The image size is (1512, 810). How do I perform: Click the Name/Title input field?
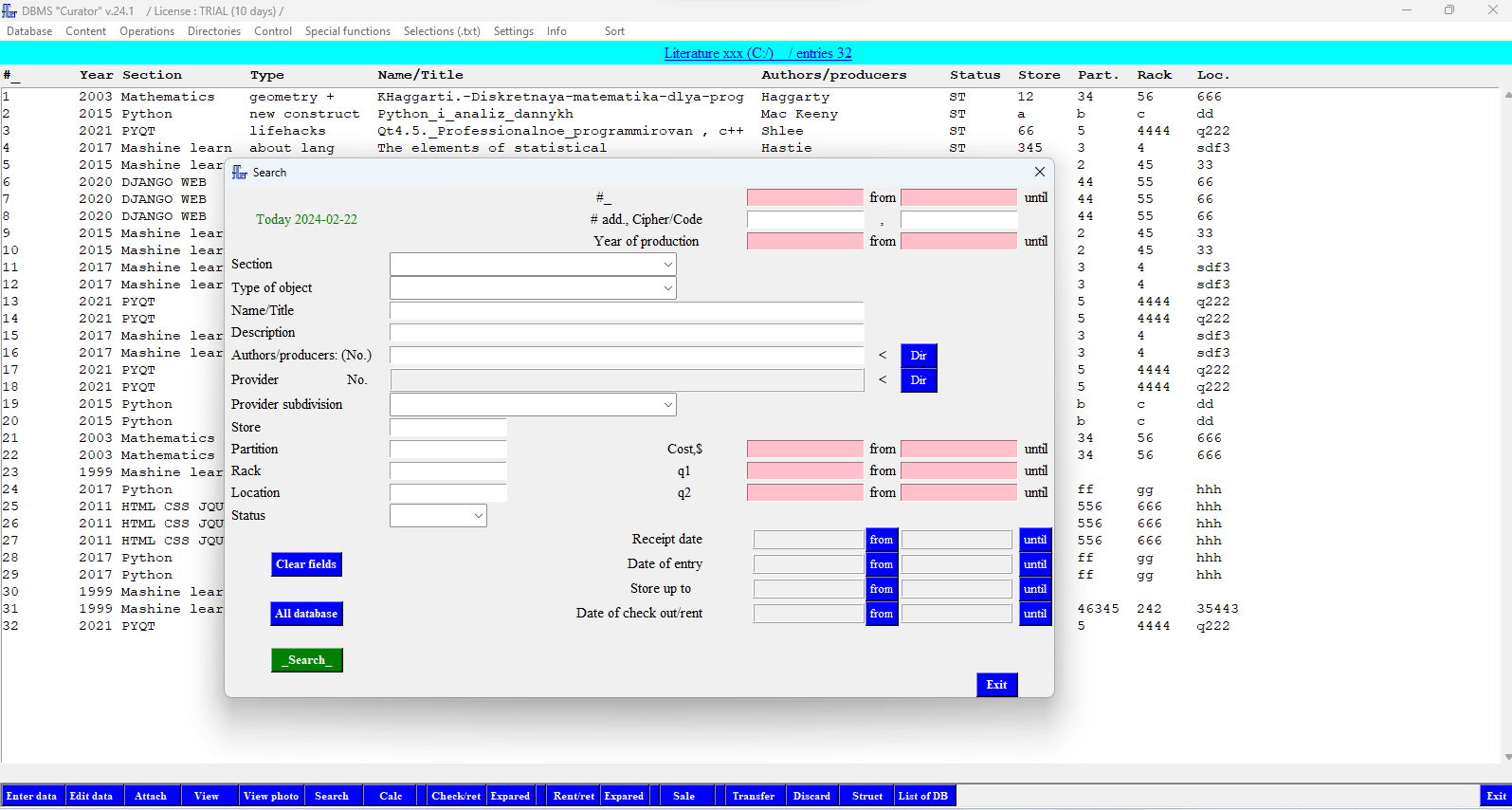click(x=627, y=310)
